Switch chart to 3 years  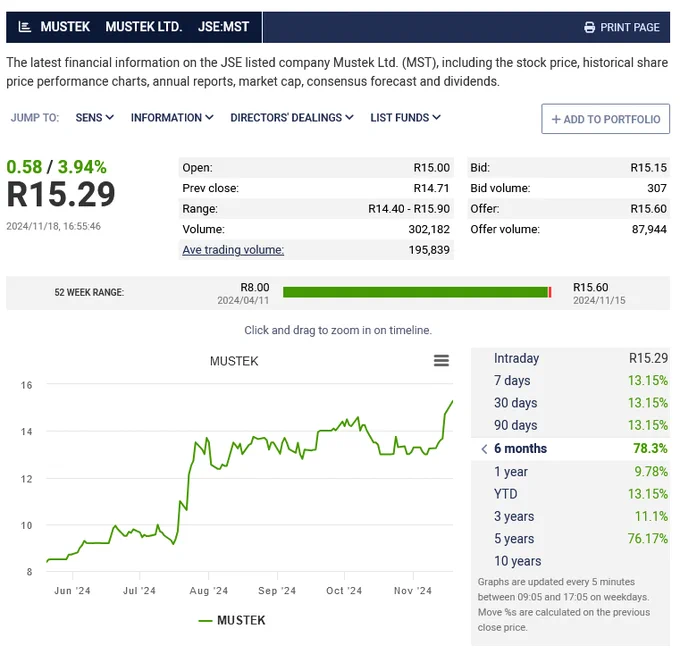[x=570, y=517]
